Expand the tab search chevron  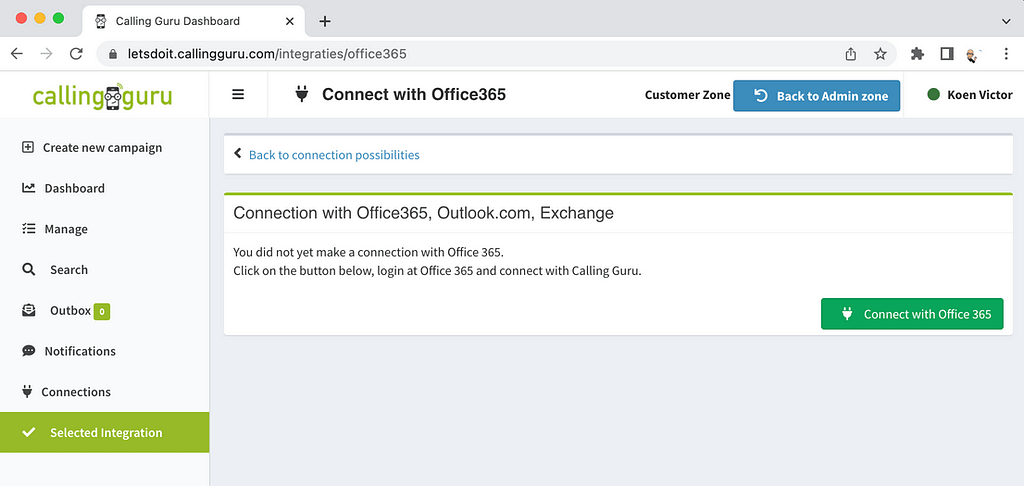tap(1006, 21)
